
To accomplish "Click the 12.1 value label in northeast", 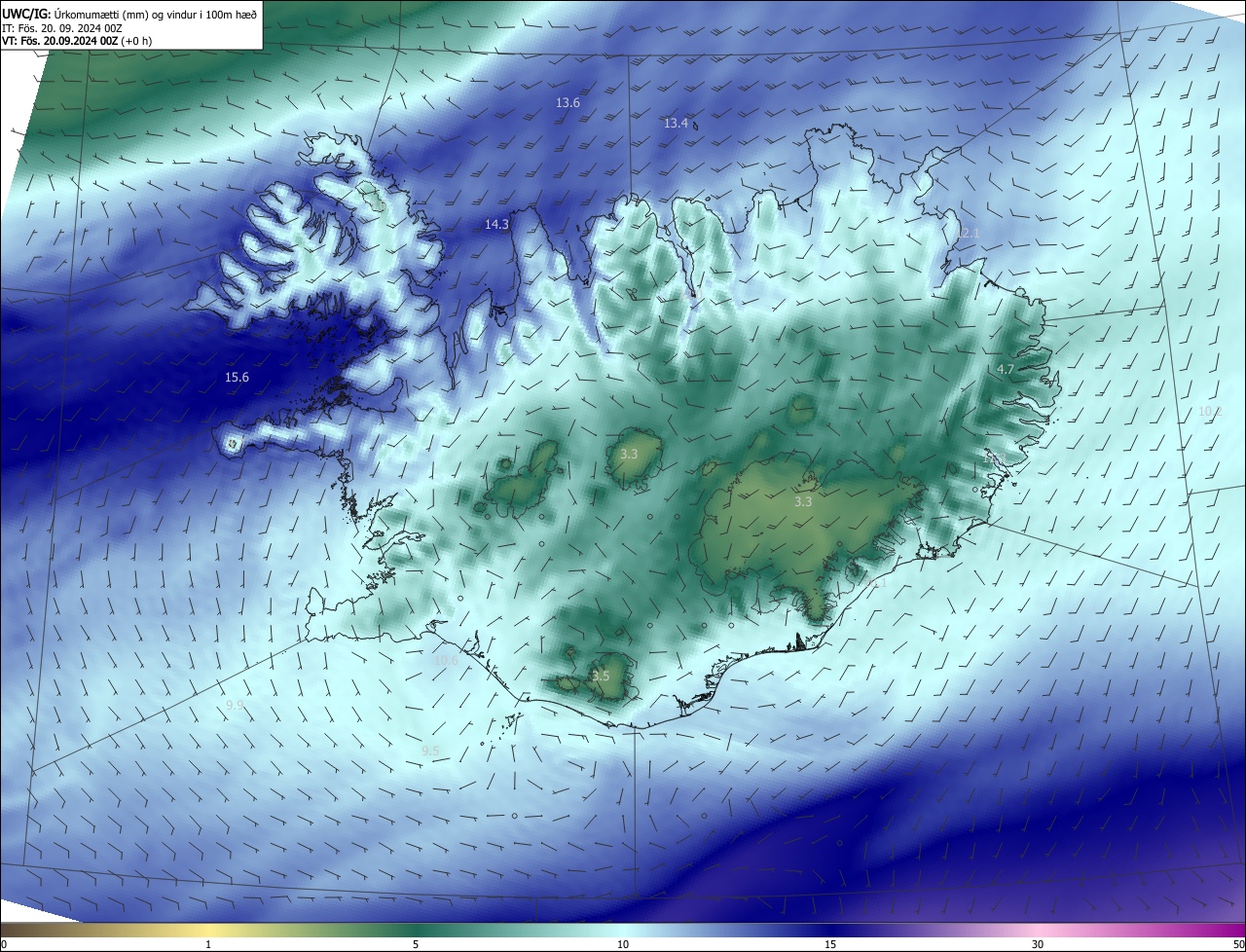I will [968, 234].
